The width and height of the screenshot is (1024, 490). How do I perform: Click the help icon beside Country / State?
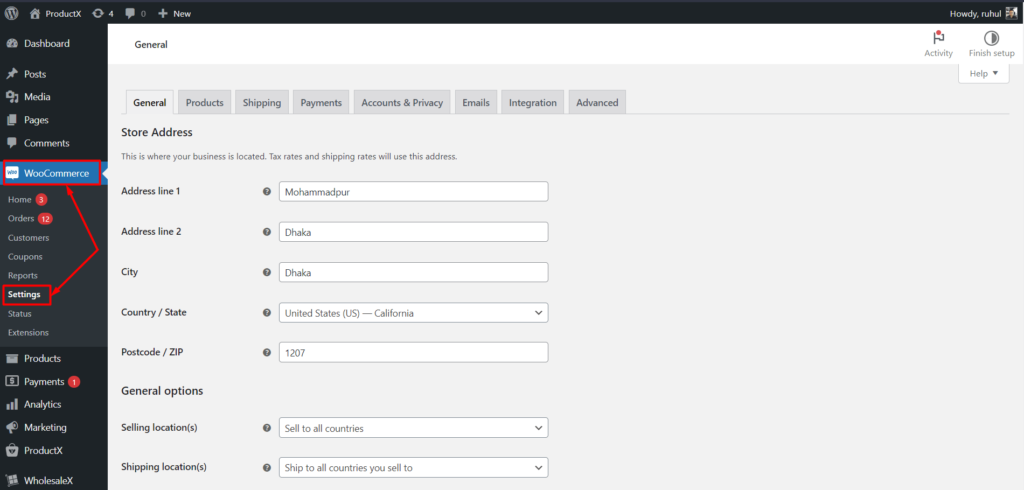[x=266, y=313]
